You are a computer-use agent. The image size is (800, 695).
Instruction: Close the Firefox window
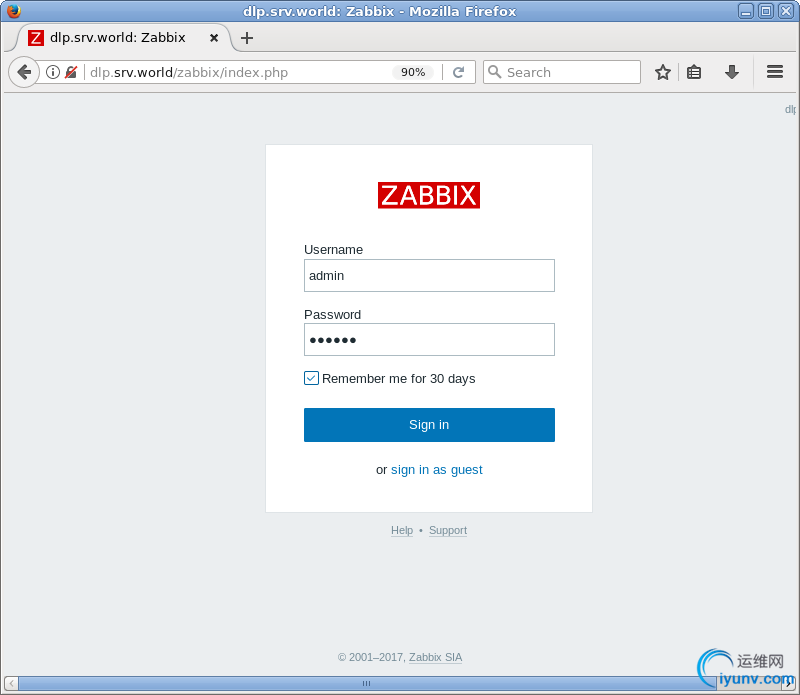pyautogui.click(x=785, y=11)
